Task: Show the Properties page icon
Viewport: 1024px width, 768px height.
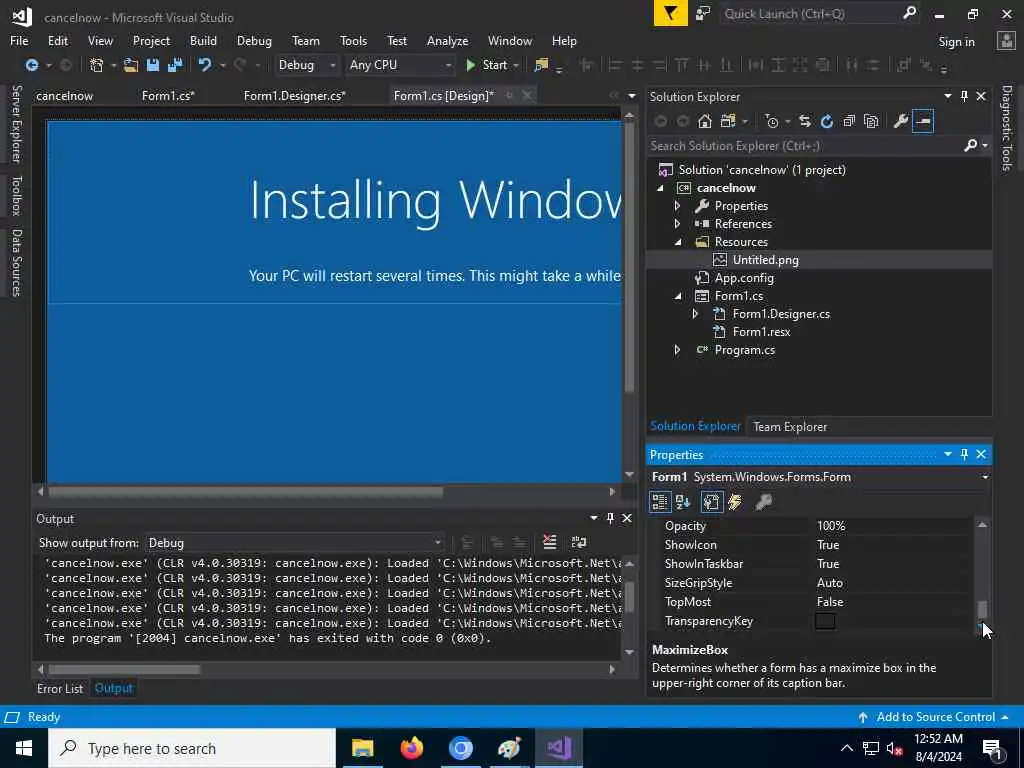Action: (711, 502)
